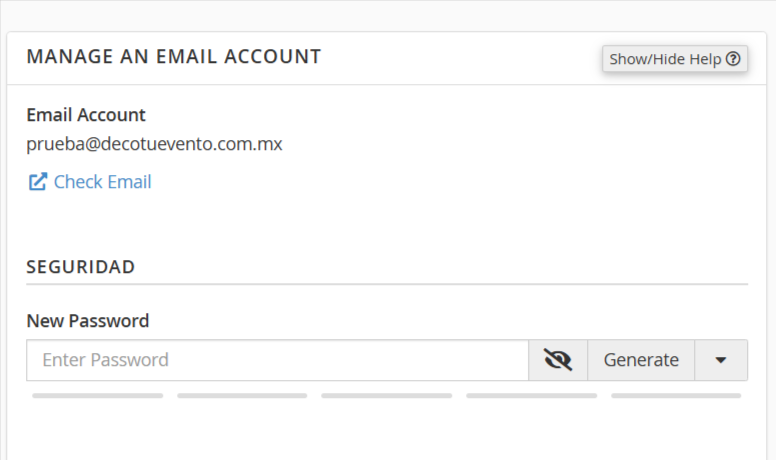This screenshot has width=776, height=460.
Task: Click the external link icon beside Check Email
Action: 38,182
